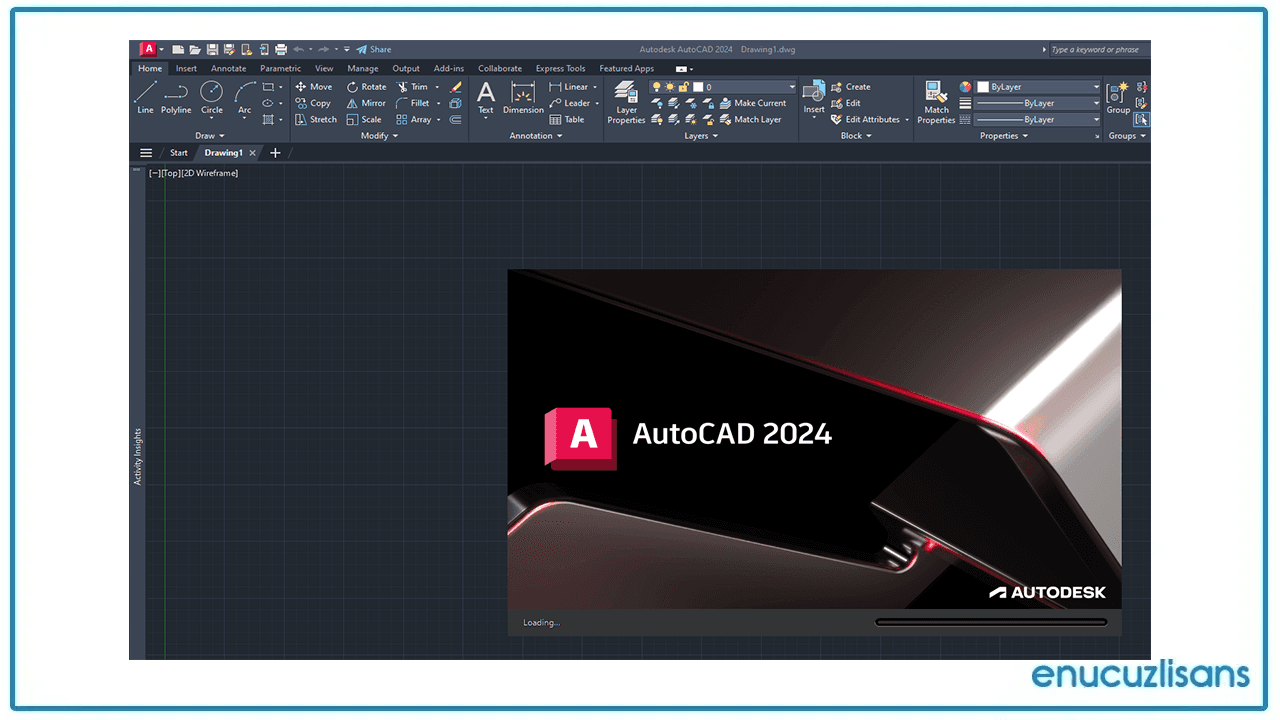Select the Circle tool
This screenshot has height=720, width=1280.
coord(212,98)
